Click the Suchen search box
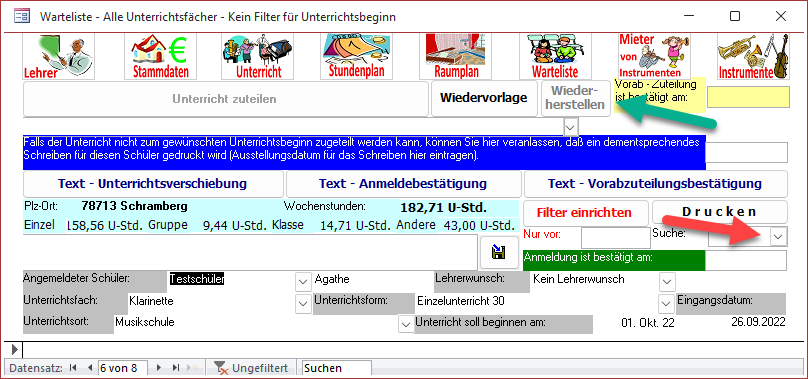 (x=336, y=368)
